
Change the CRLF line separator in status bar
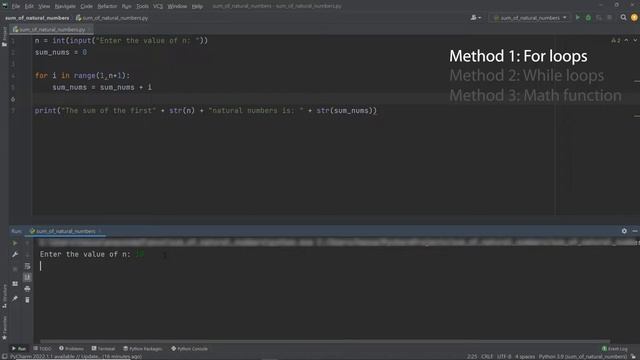(487, 357)
